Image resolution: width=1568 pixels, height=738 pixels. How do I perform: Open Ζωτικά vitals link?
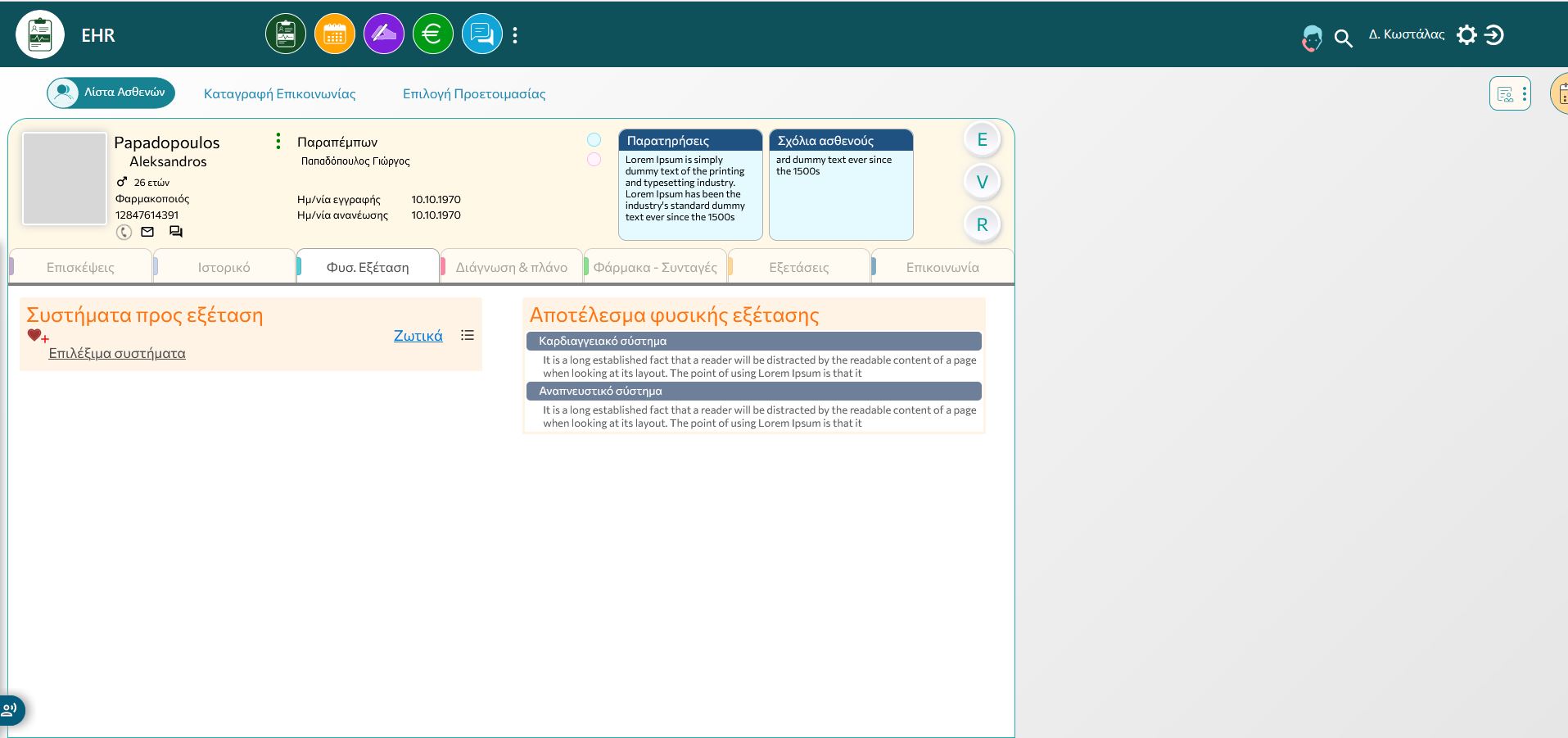coord(418,335)
